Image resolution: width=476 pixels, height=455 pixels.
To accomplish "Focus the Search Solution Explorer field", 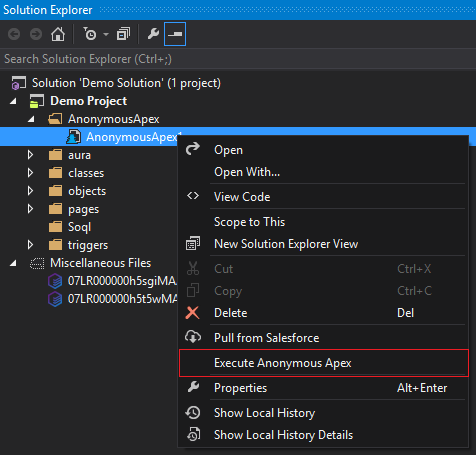I will click(x=238, y=59).
